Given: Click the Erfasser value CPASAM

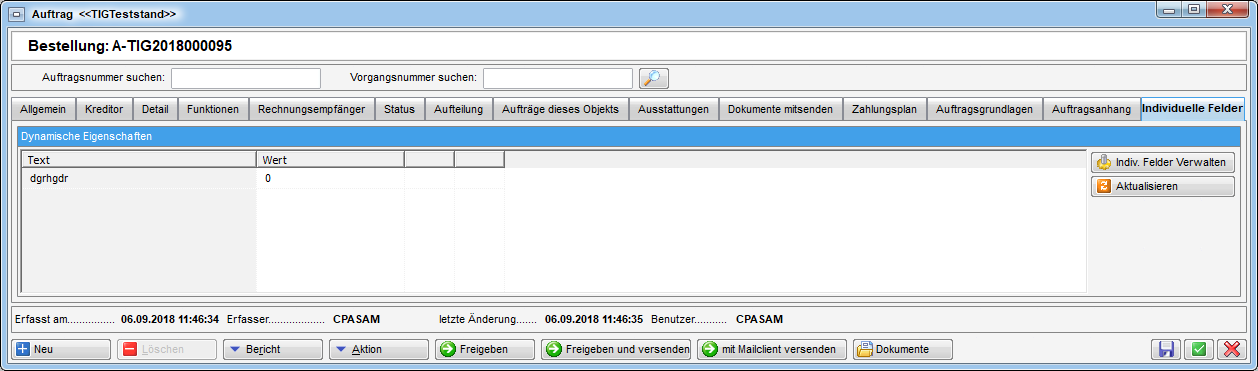Looking at the screenshot, I should point(357,319).
